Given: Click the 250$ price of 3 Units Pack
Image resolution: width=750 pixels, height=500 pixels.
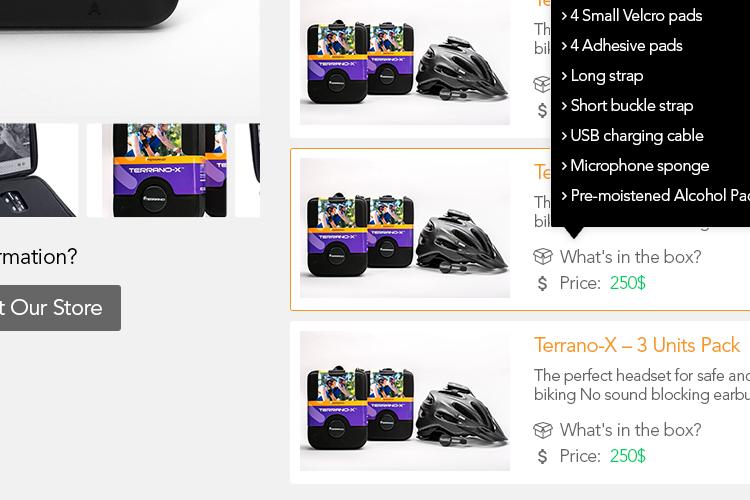Looking at the screenshot, I should coord(628,456).
